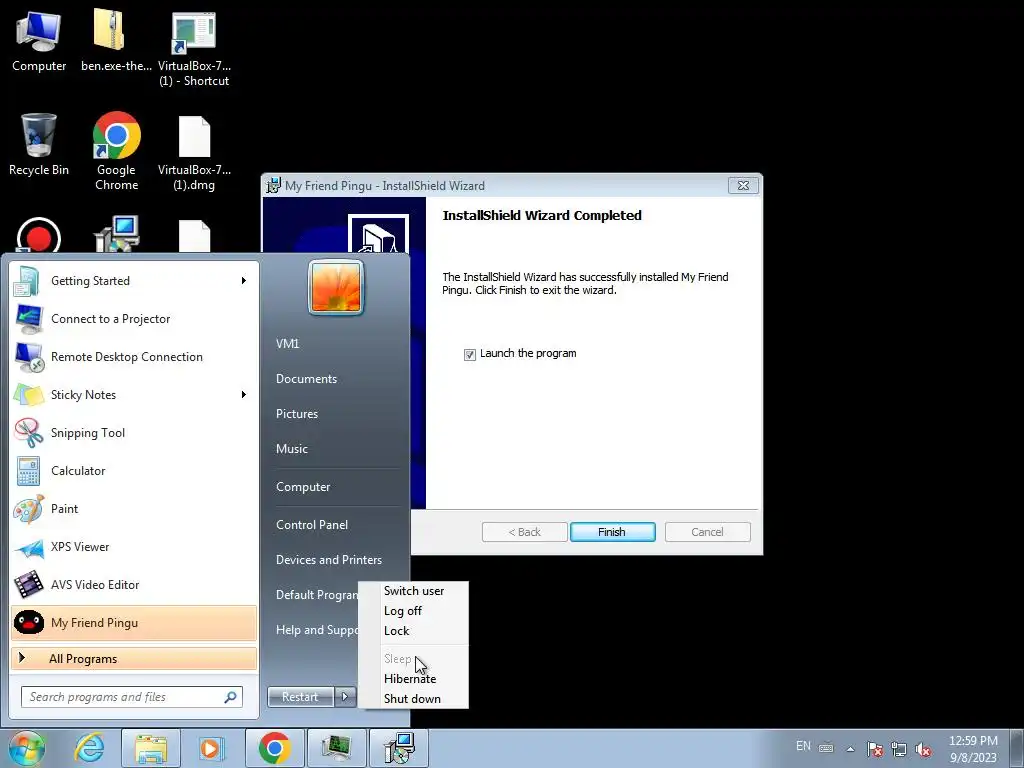
Task: Click the XPS Viewer paper plane icon
Action: point(29,547)
